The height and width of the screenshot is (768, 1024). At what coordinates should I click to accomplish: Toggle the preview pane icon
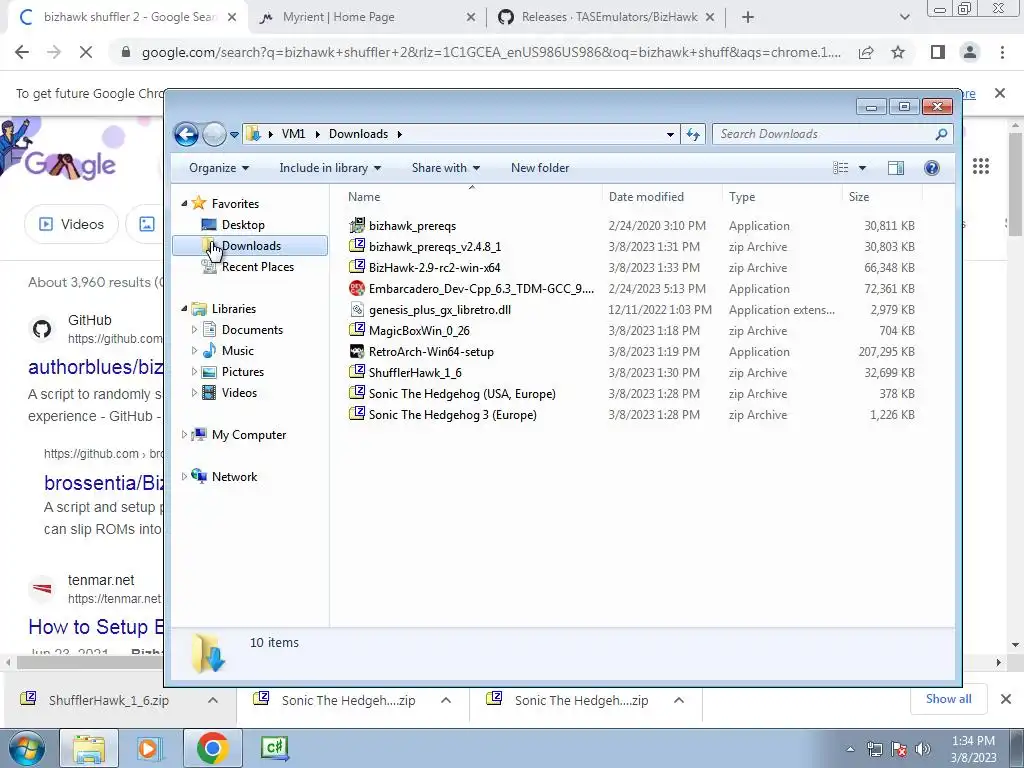tap(896, 168)
